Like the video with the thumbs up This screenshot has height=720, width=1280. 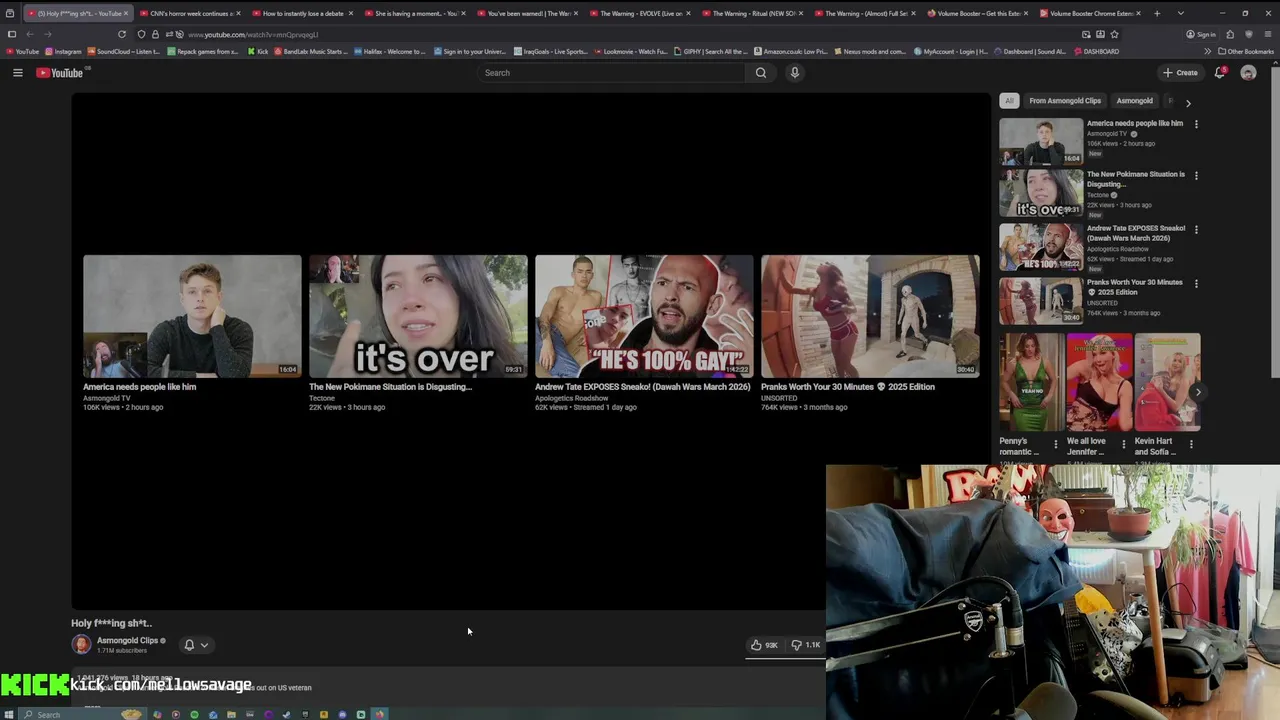(x=765, y=645)
